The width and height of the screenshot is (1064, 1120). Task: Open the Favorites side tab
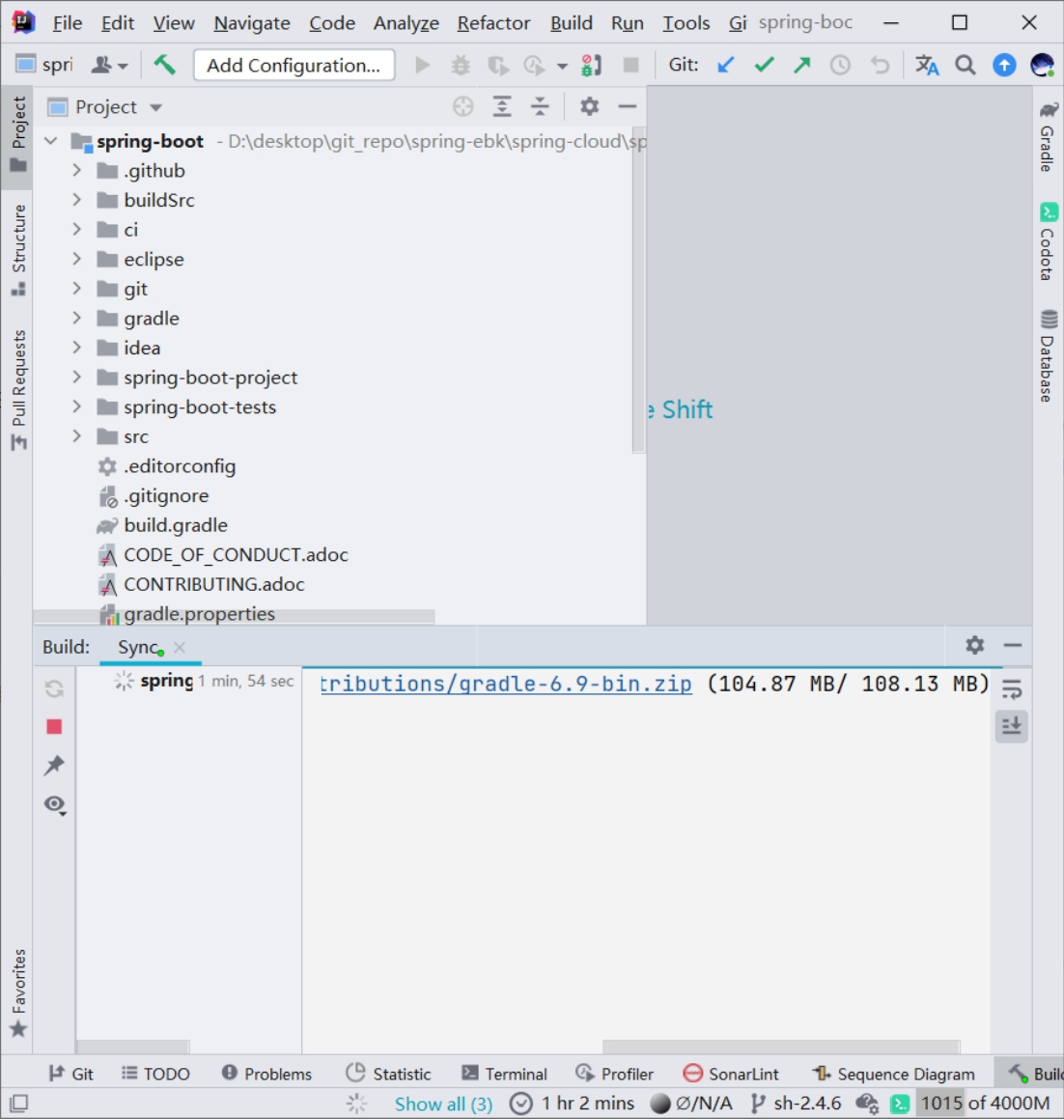pyautogui.click(x=18, y=993)
